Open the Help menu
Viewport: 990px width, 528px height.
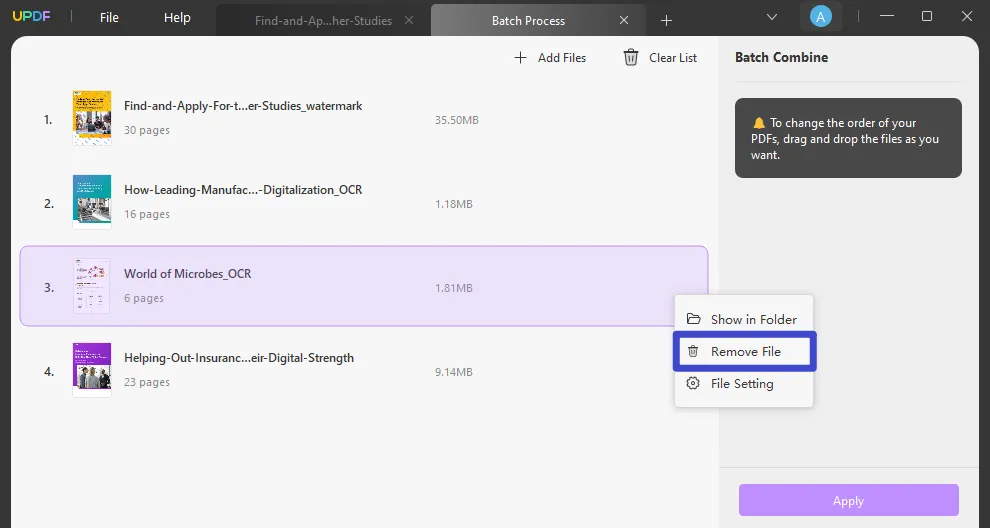click(x=177, y=18)
